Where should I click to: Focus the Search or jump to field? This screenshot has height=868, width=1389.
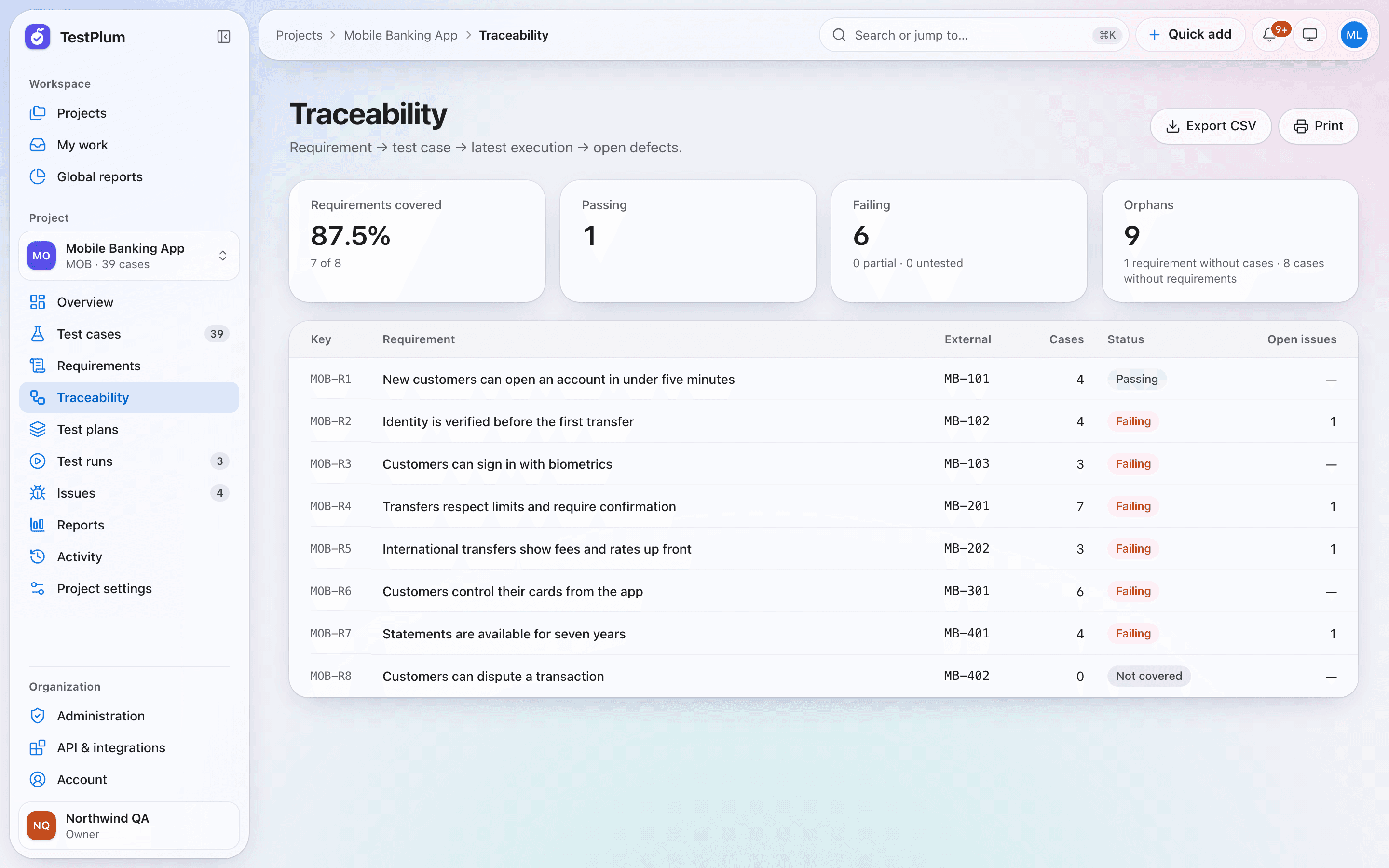pos(973,35)
